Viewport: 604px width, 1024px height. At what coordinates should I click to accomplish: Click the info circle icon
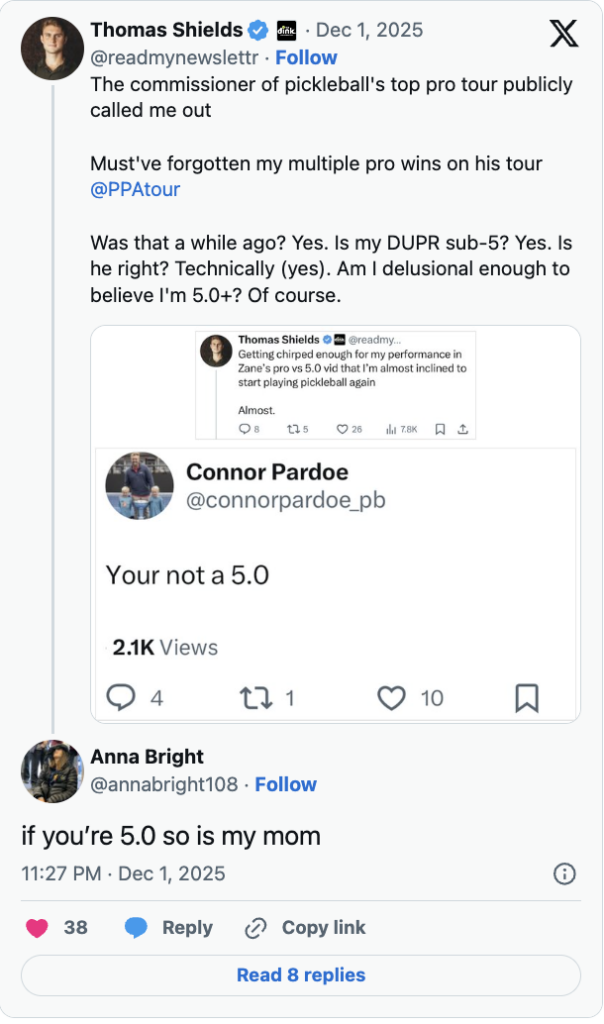565,874
